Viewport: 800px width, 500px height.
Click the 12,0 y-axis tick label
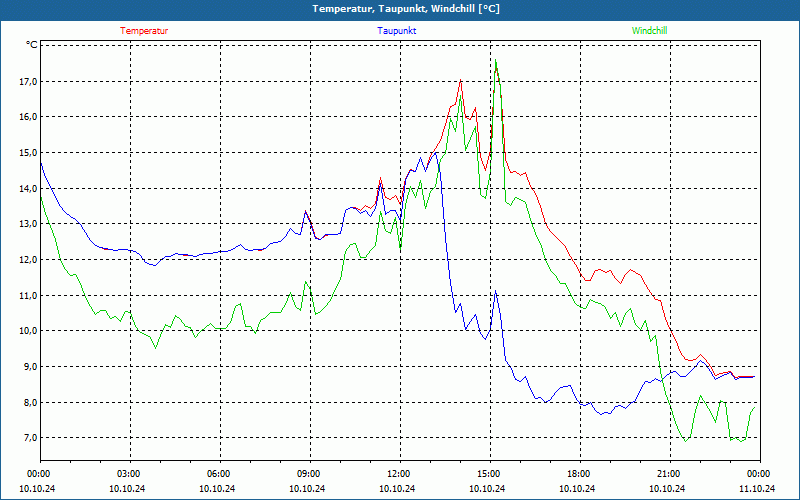pyautogui.click(x=28, y=260)
